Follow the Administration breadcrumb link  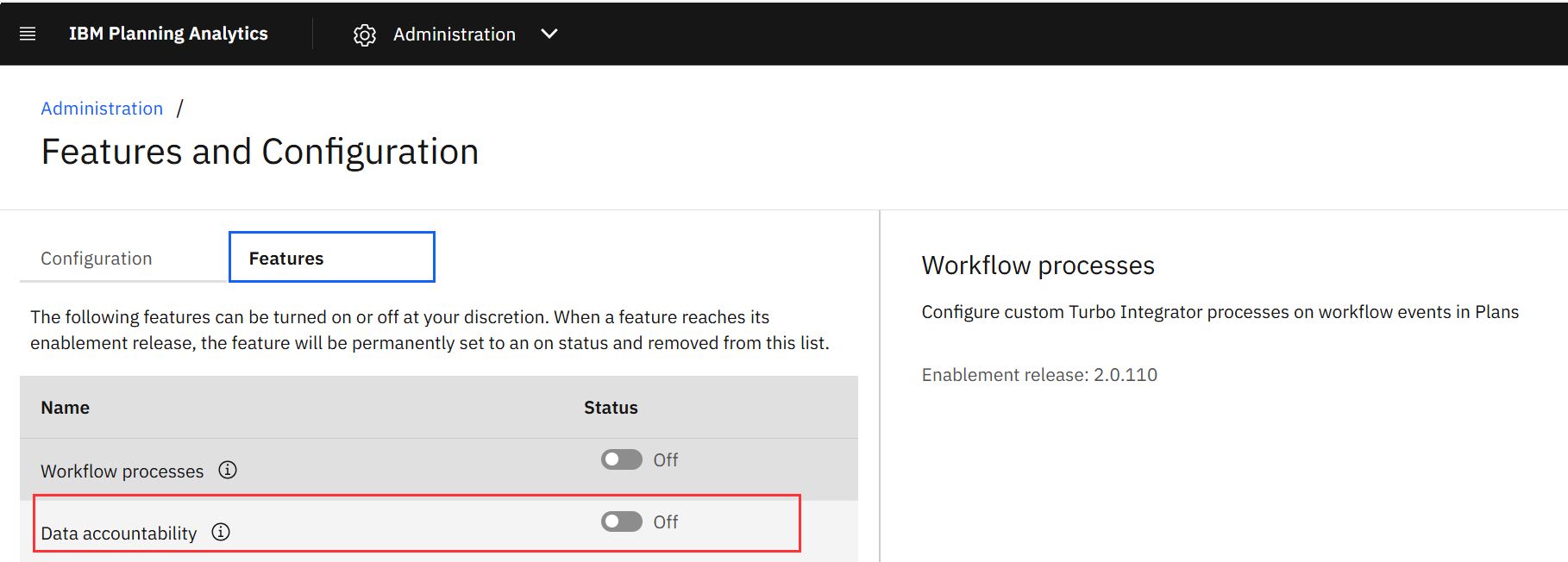tap(102, 109)
